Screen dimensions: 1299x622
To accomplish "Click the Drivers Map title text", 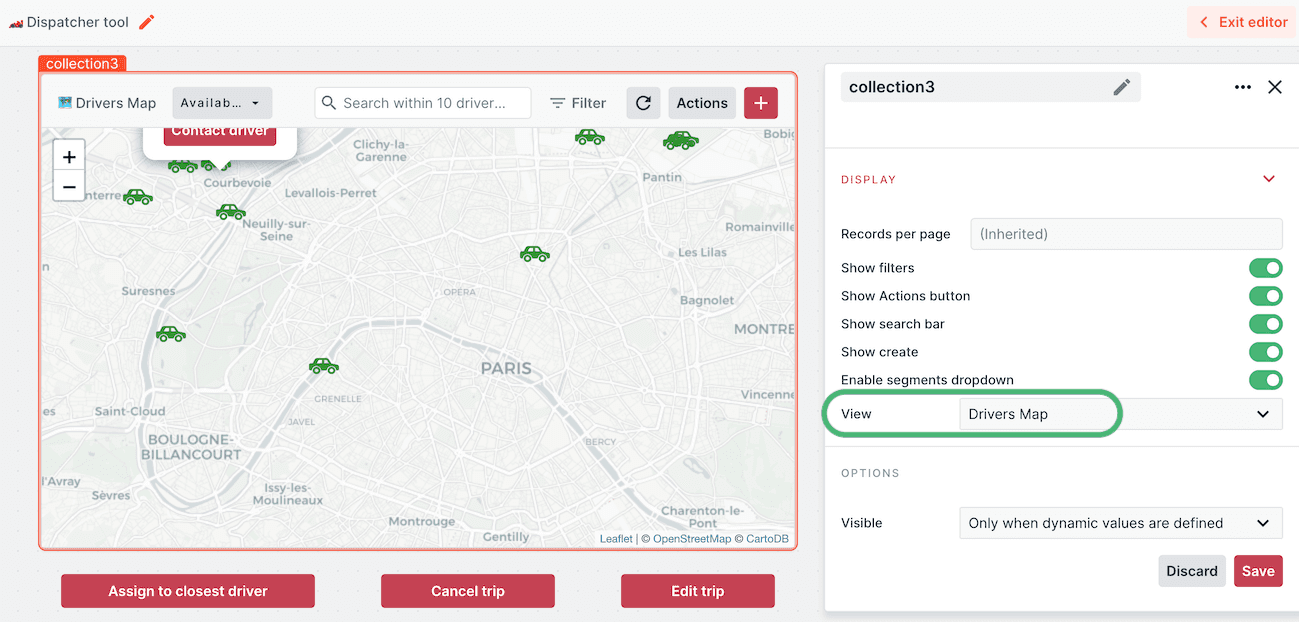I will coord(116,103).
